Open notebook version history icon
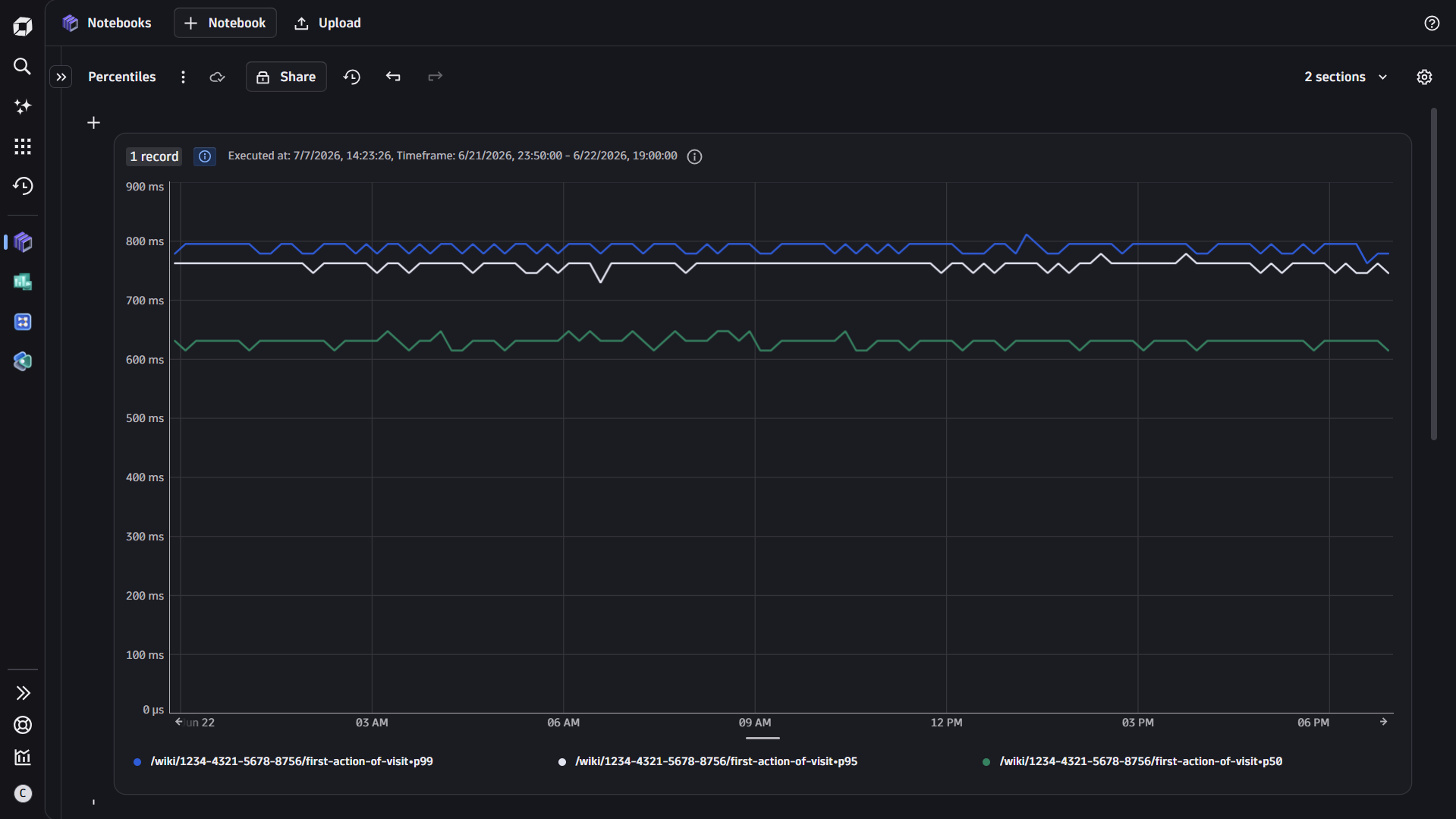1456x819 pixels. pyautogui.click(x=352, y=77)
